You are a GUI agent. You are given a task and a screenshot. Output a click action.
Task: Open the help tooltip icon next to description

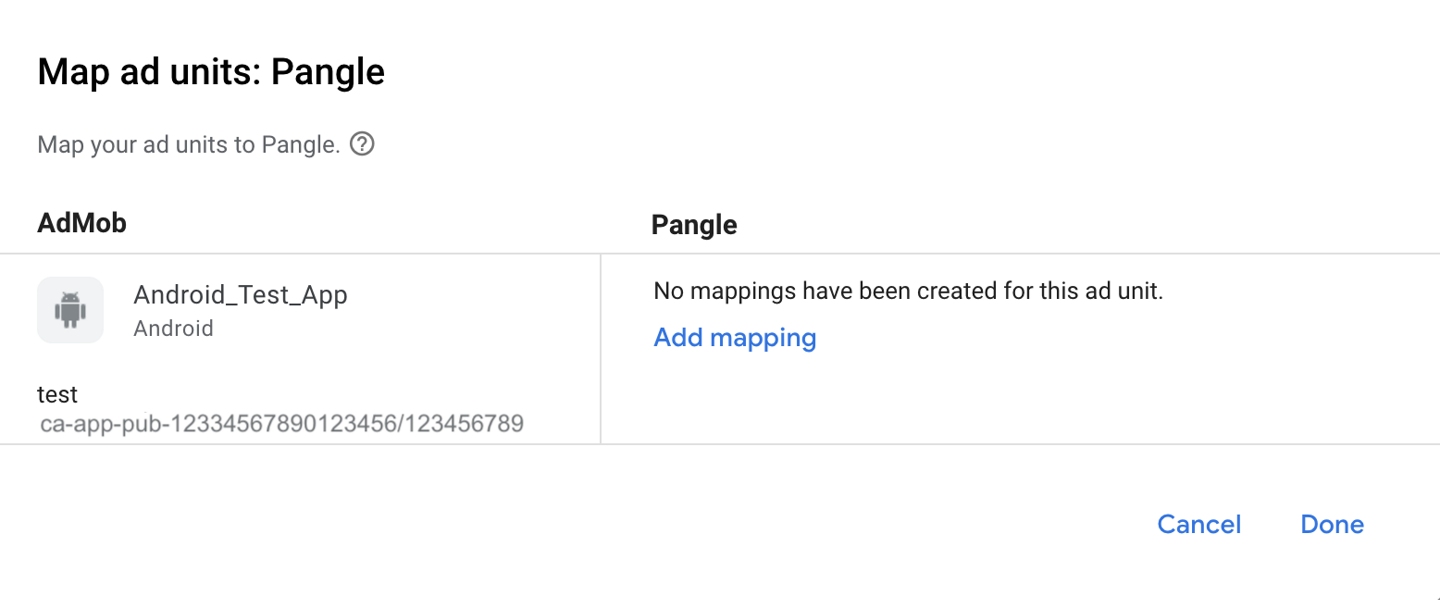click(361, 143)
